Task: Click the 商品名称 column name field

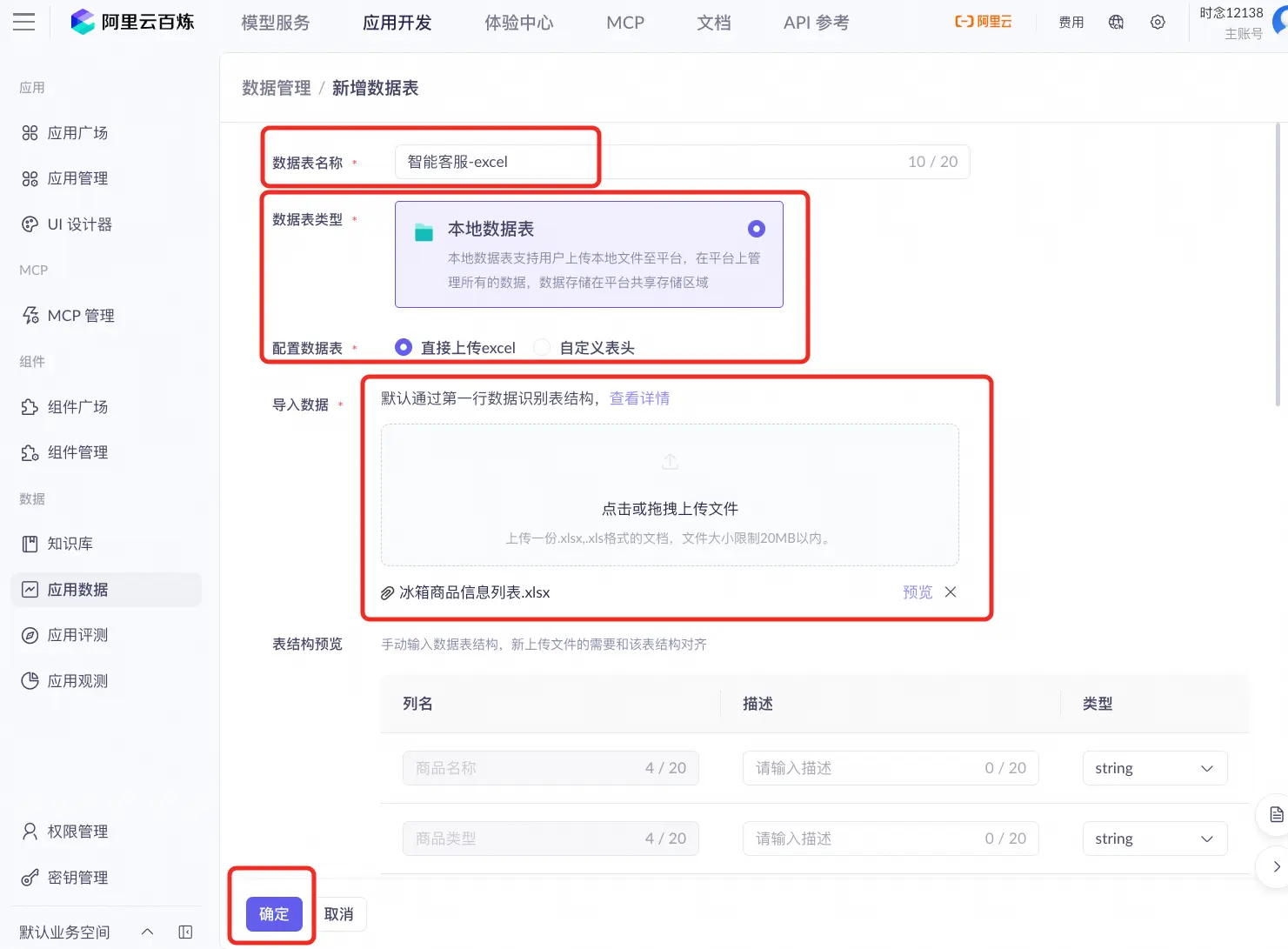Action: 551,768
